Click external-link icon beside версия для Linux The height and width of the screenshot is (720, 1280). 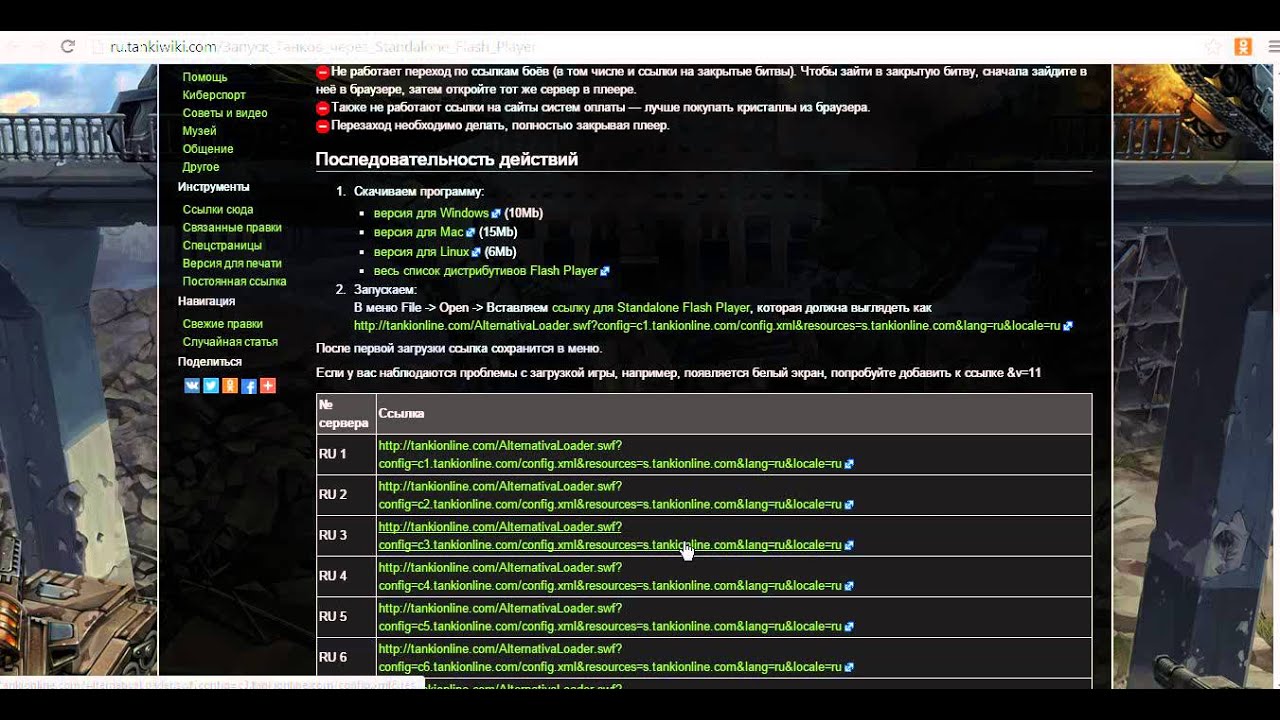click(x=476, y=252)
